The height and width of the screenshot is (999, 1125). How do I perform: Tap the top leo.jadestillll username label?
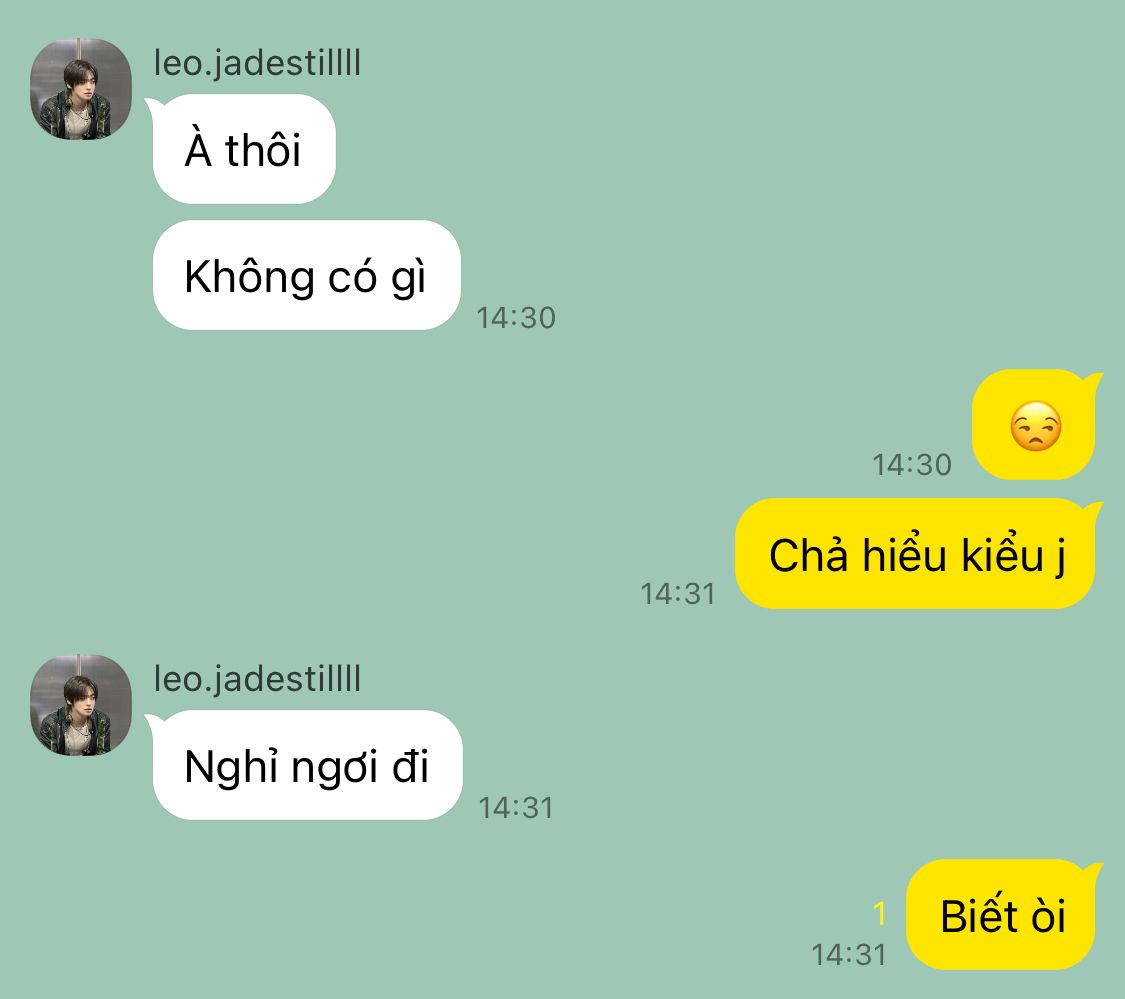pos(257,62)
